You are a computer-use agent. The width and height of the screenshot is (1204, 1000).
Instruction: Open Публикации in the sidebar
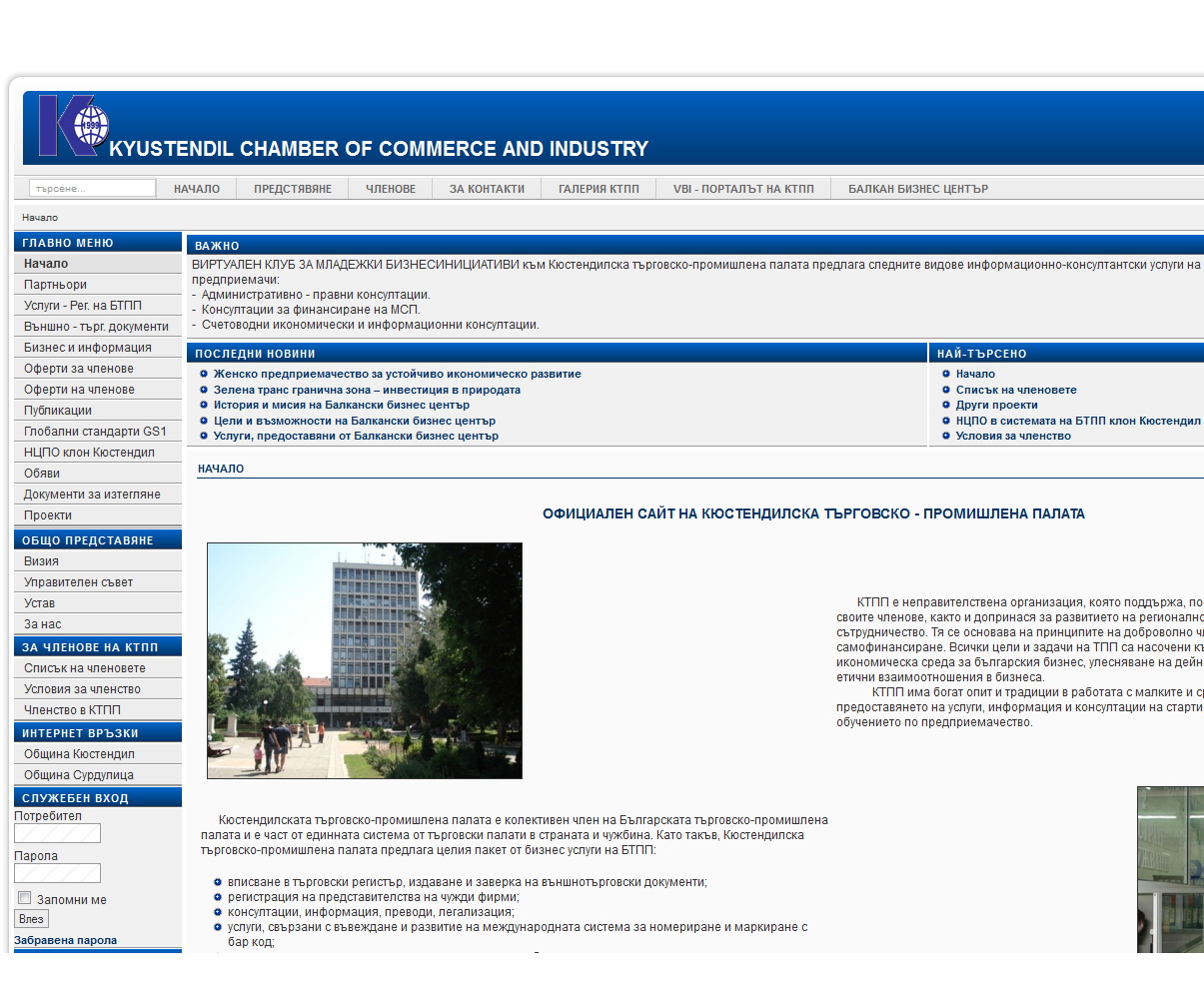coord(98,411)
